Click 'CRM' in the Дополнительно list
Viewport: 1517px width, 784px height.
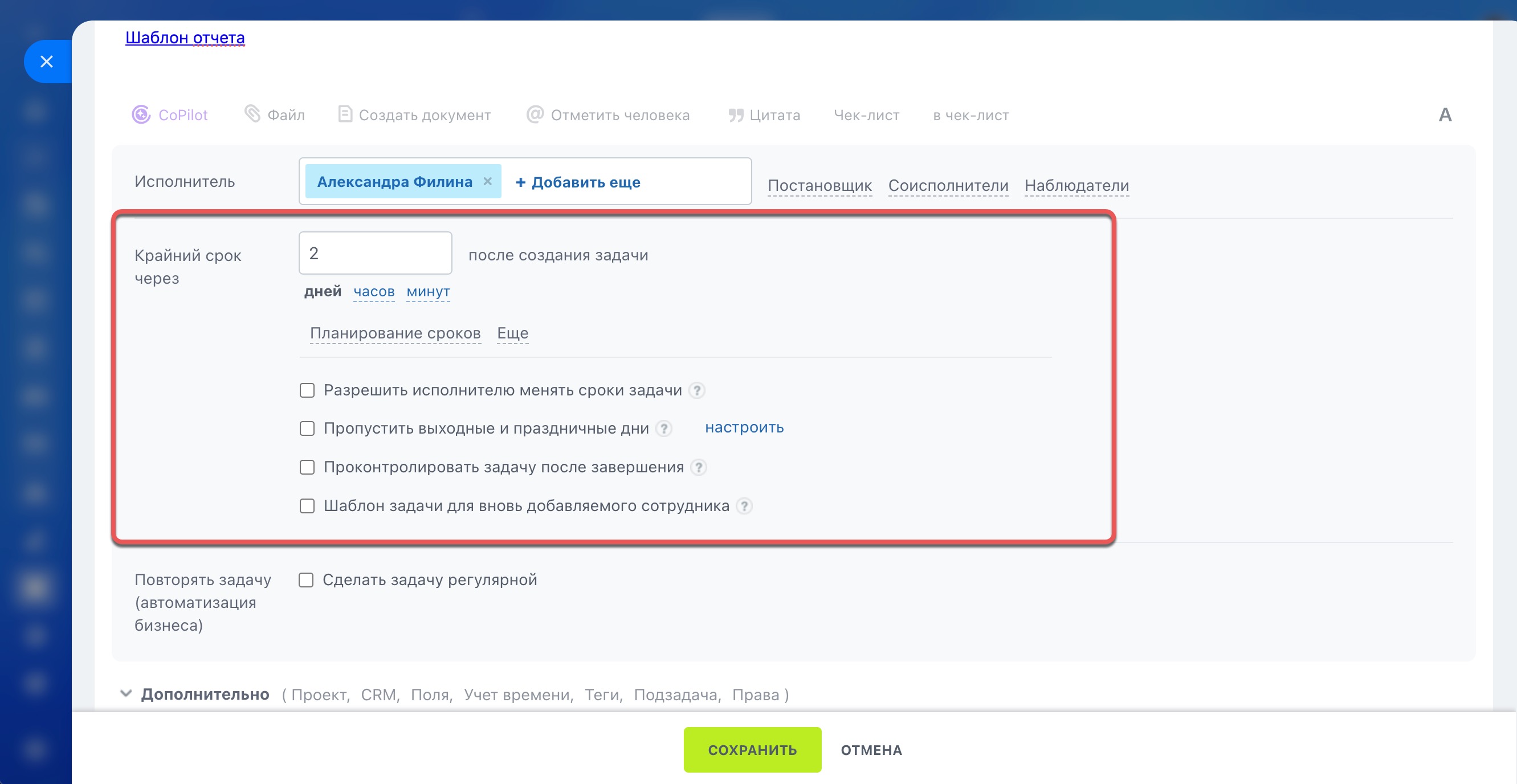[378, 695]
